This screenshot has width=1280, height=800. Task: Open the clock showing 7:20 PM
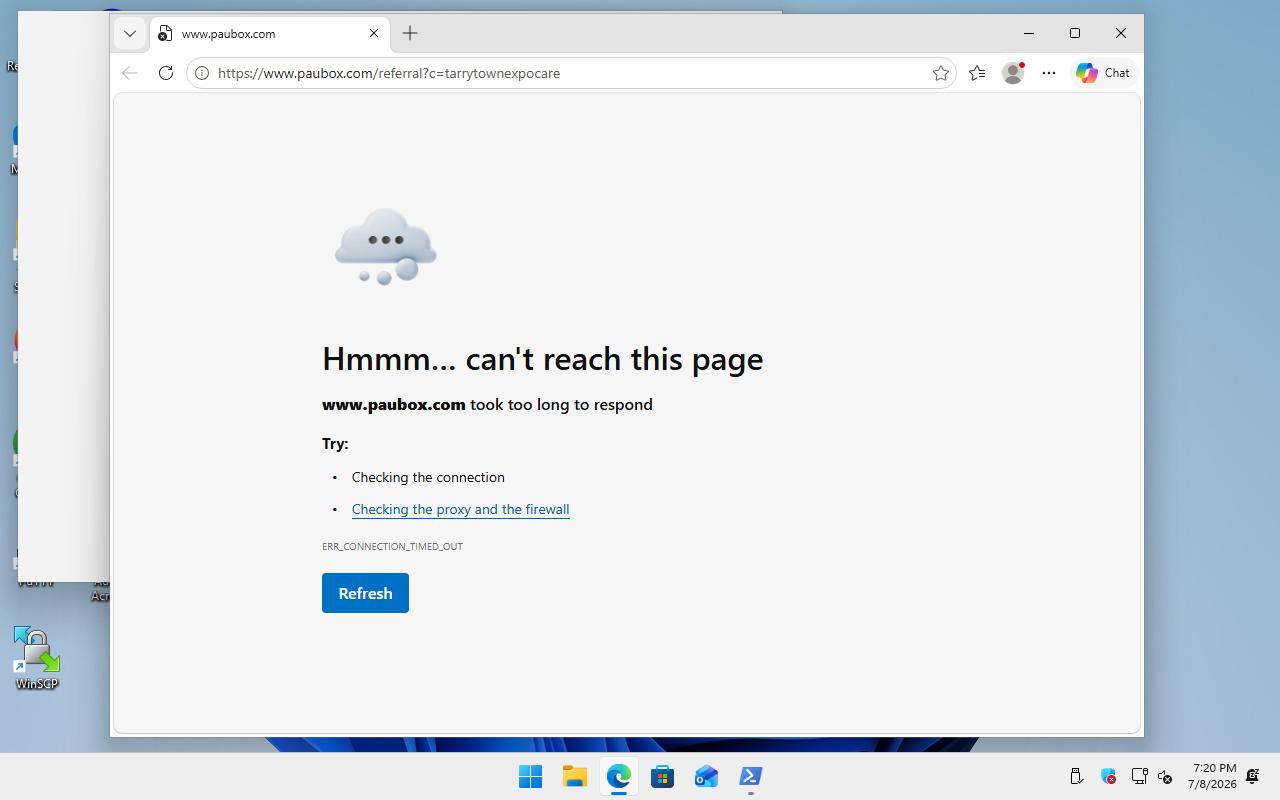[x=1212, y=776]
